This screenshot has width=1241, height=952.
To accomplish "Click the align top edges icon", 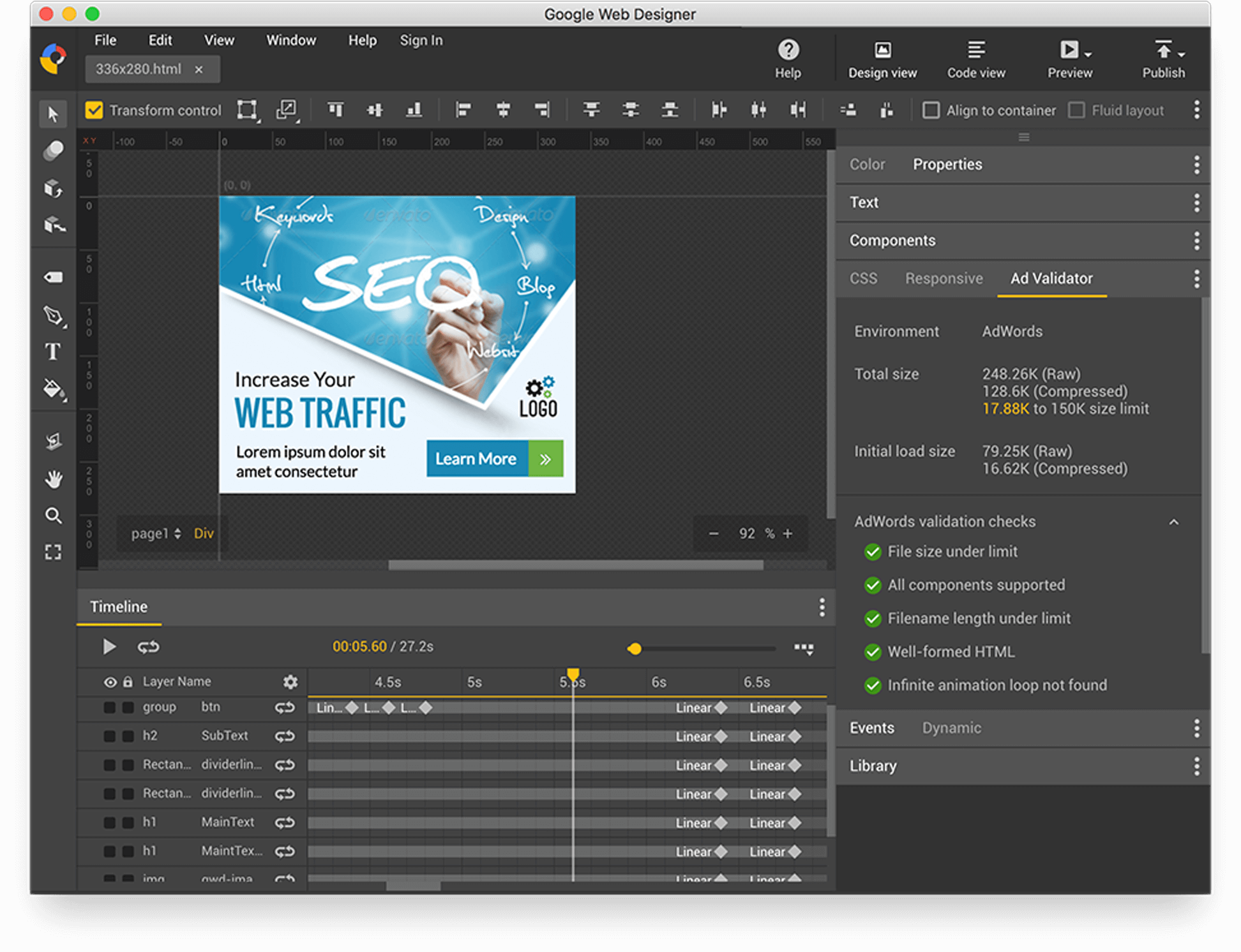I will tap(336, 110).
